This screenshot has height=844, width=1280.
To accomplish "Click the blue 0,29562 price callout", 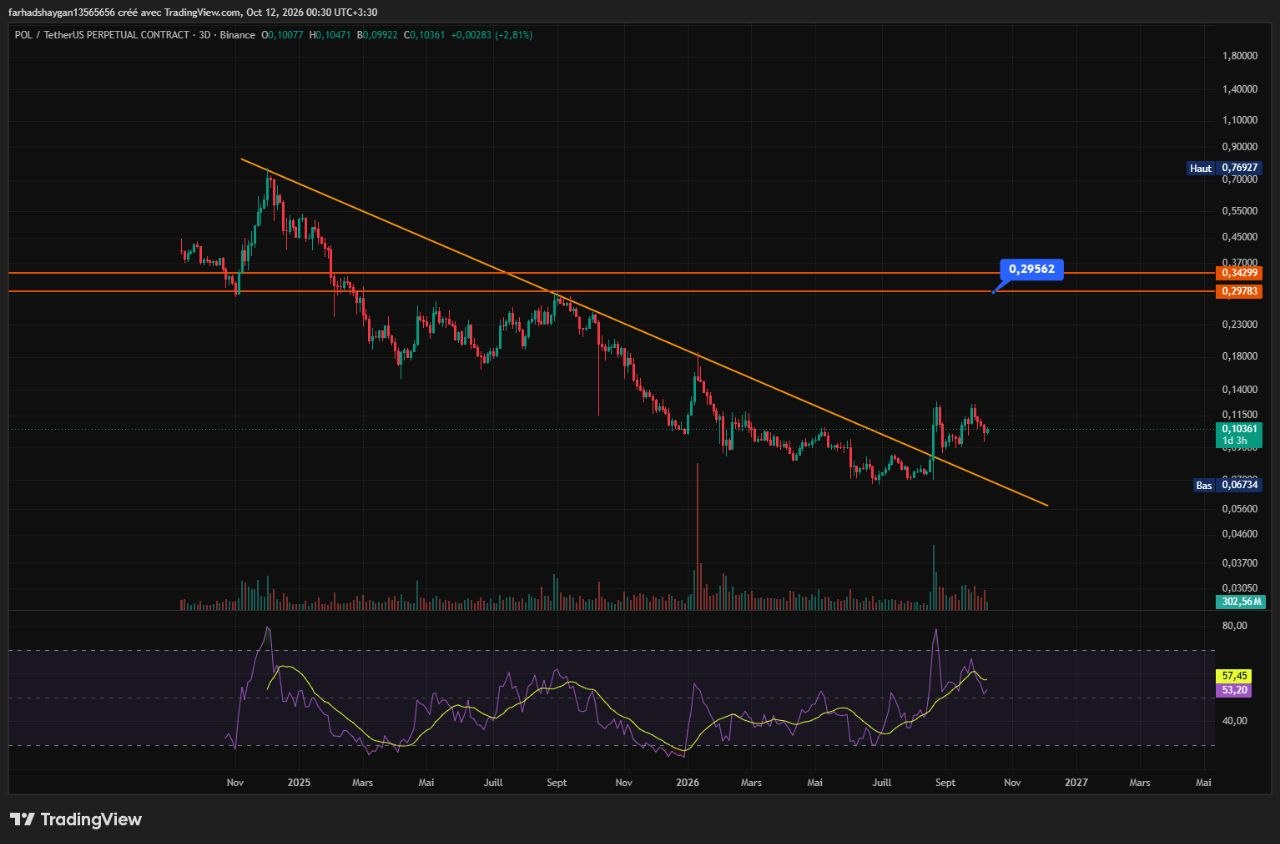I will [1033, 268].
